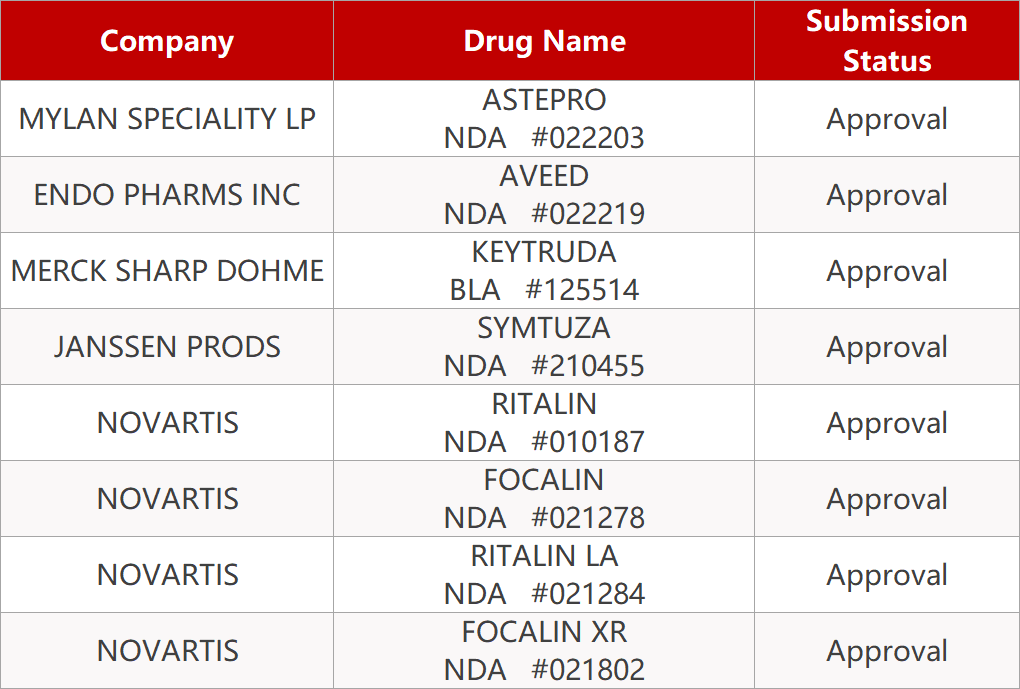Screen dimensions: 1020x689
Task: Click the Drug Name column header
Action: (544, 41)
